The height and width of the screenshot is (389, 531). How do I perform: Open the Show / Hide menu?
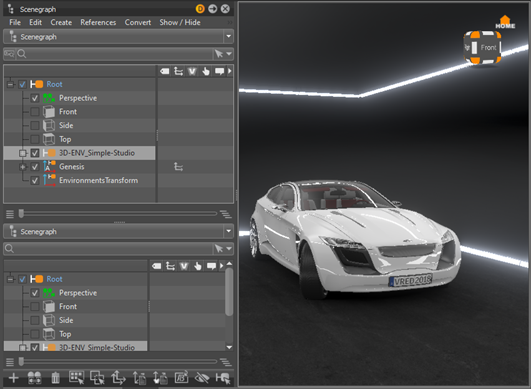[x=180, y=22]
